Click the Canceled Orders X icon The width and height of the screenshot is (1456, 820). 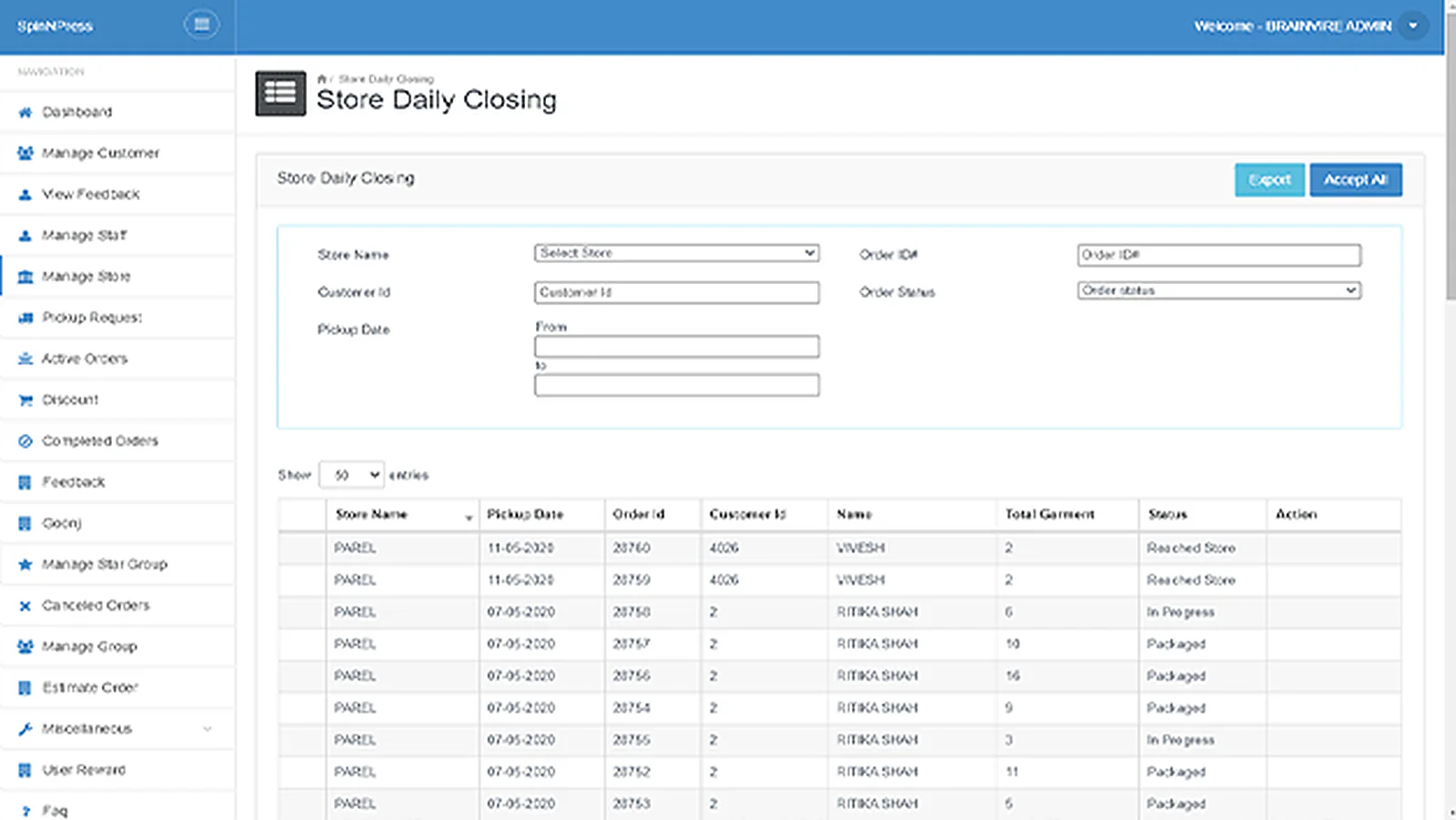(25, 605)
